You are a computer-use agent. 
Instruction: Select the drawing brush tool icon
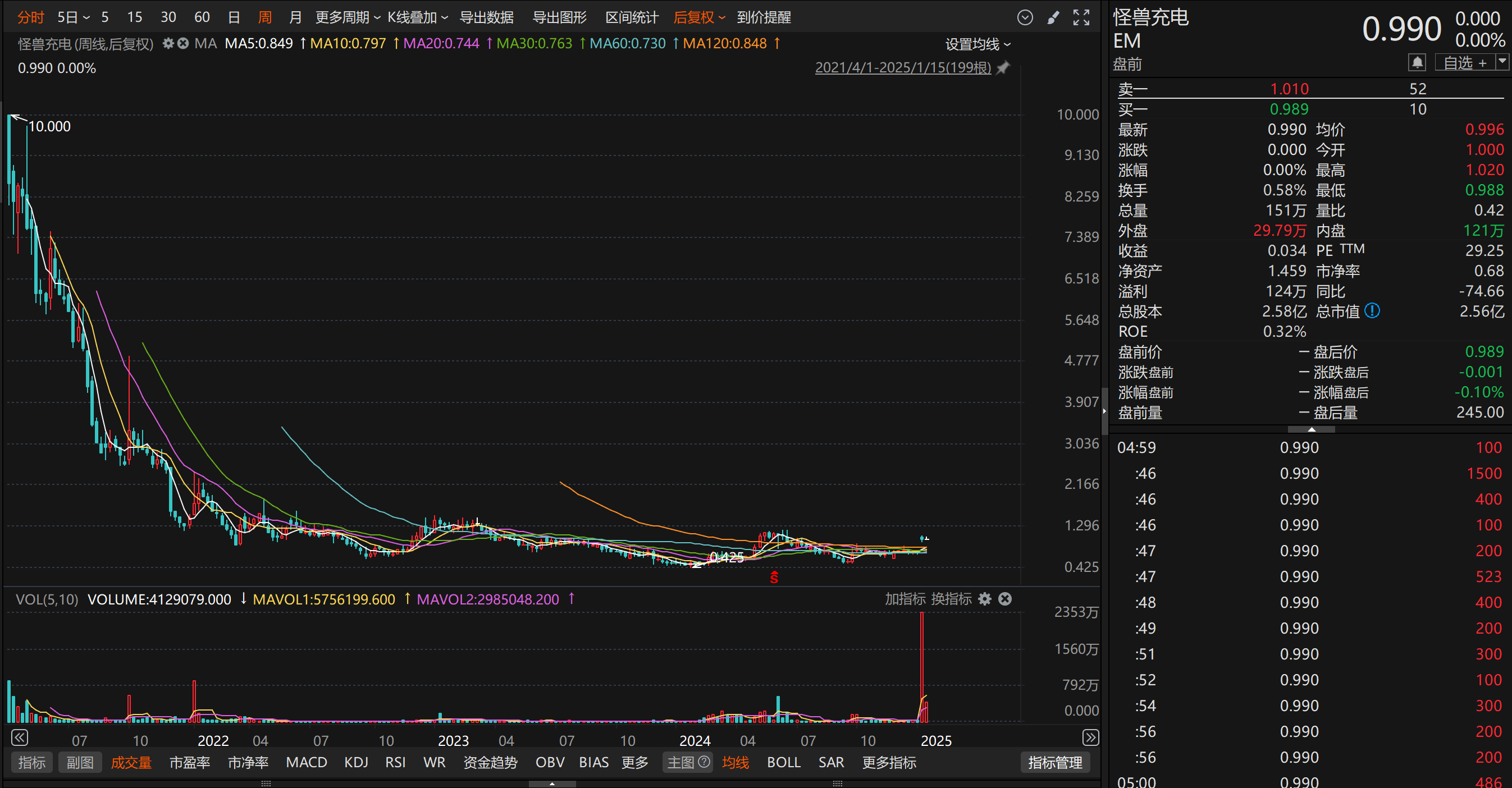pyautogui.click(x=1053, y=17)
